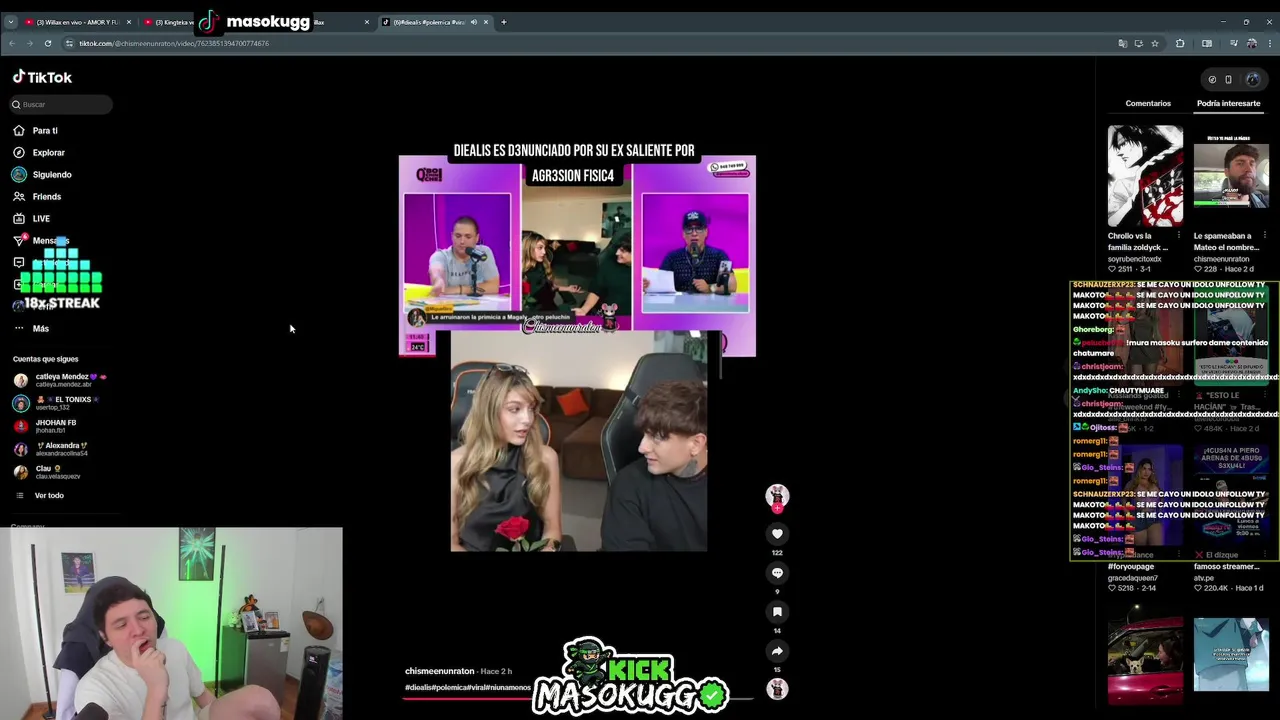Focus the Buscar search field
Image resolution: width=1280 pixels, height=720 pixels.
tap(62, 104)
